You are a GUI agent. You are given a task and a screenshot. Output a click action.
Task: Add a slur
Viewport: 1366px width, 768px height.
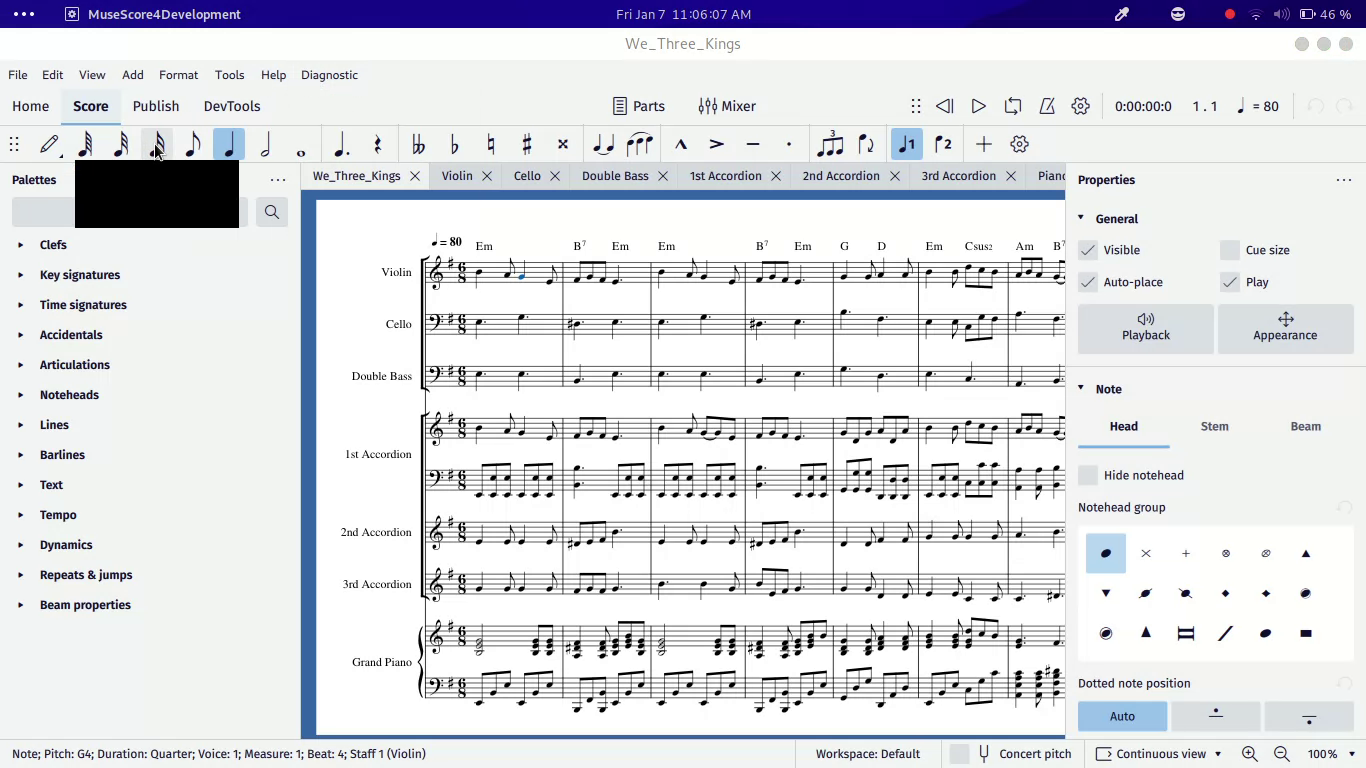[x=639, y=144]
